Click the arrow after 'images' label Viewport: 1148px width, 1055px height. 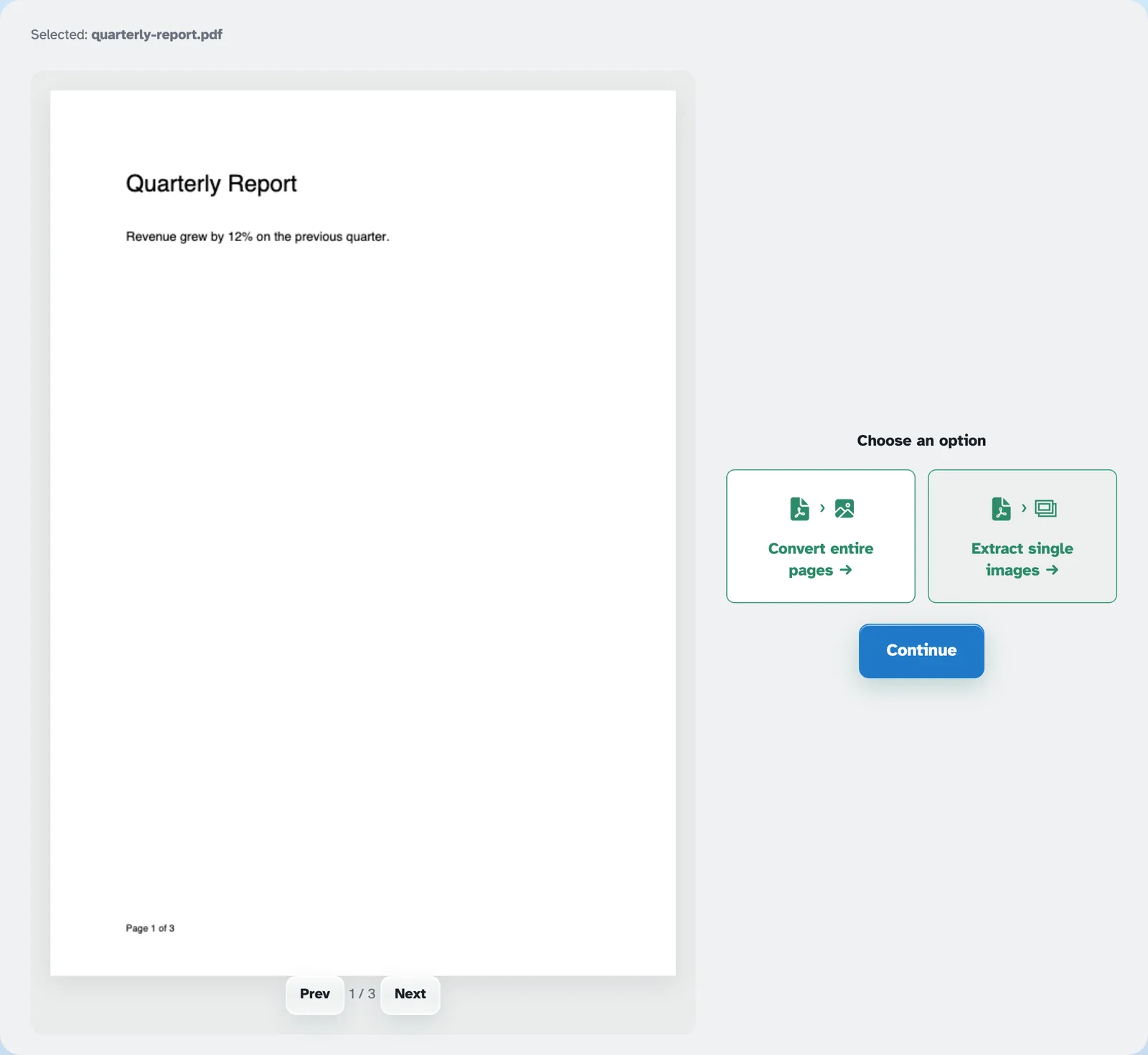1052,570
